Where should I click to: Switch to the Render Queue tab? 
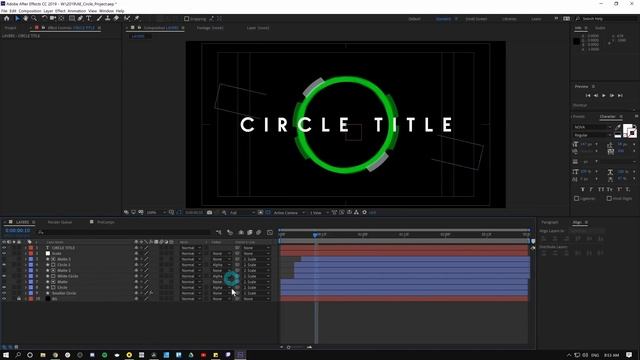click(x=60, y=222)
